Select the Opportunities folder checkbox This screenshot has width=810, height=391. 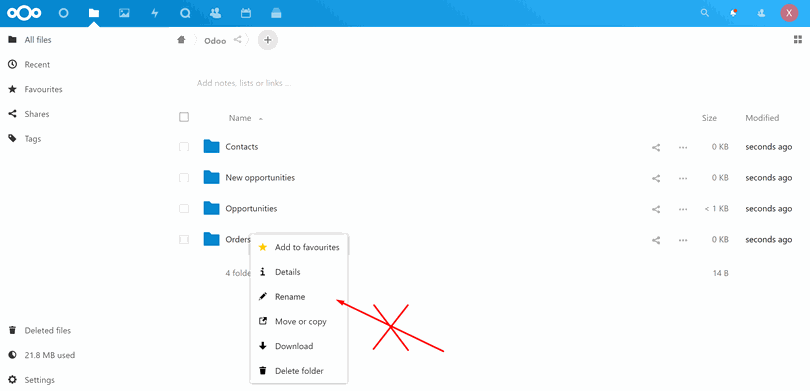[184, 209]
